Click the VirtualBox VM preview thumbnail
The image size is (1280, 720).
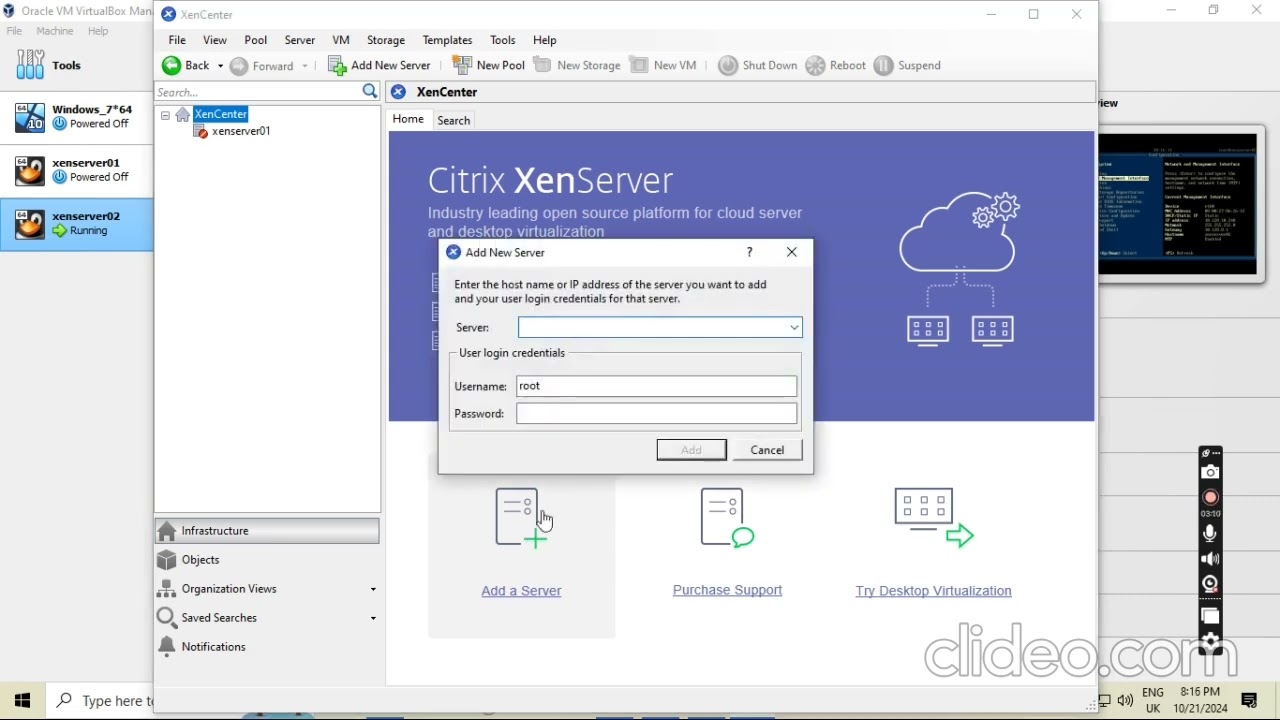point(1178,205)
